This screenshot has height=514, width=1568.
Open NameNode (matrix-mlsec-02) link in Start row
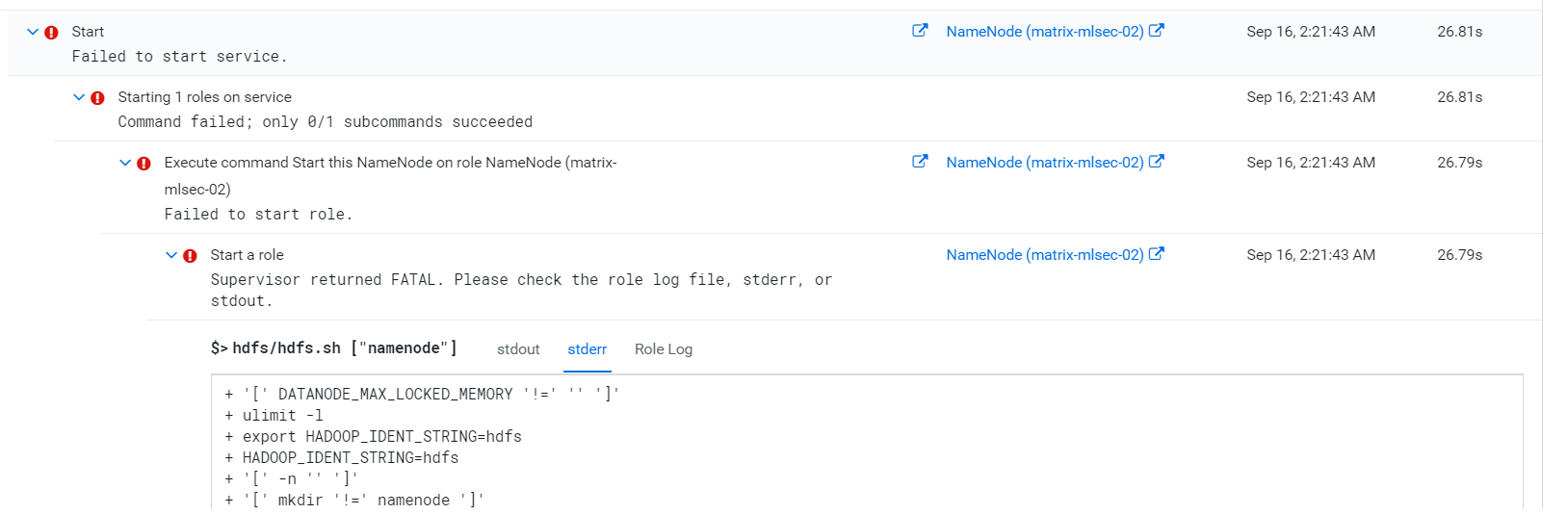coord(1044,32)
